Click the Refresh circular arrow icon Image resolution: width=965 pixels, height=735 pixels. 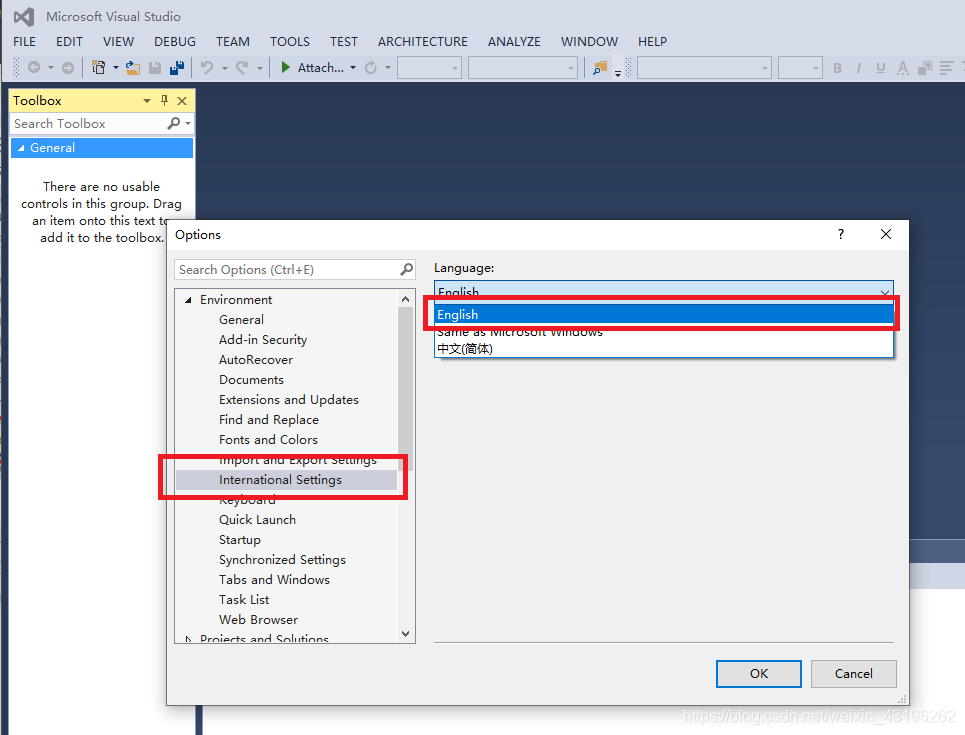click(370, 68)
